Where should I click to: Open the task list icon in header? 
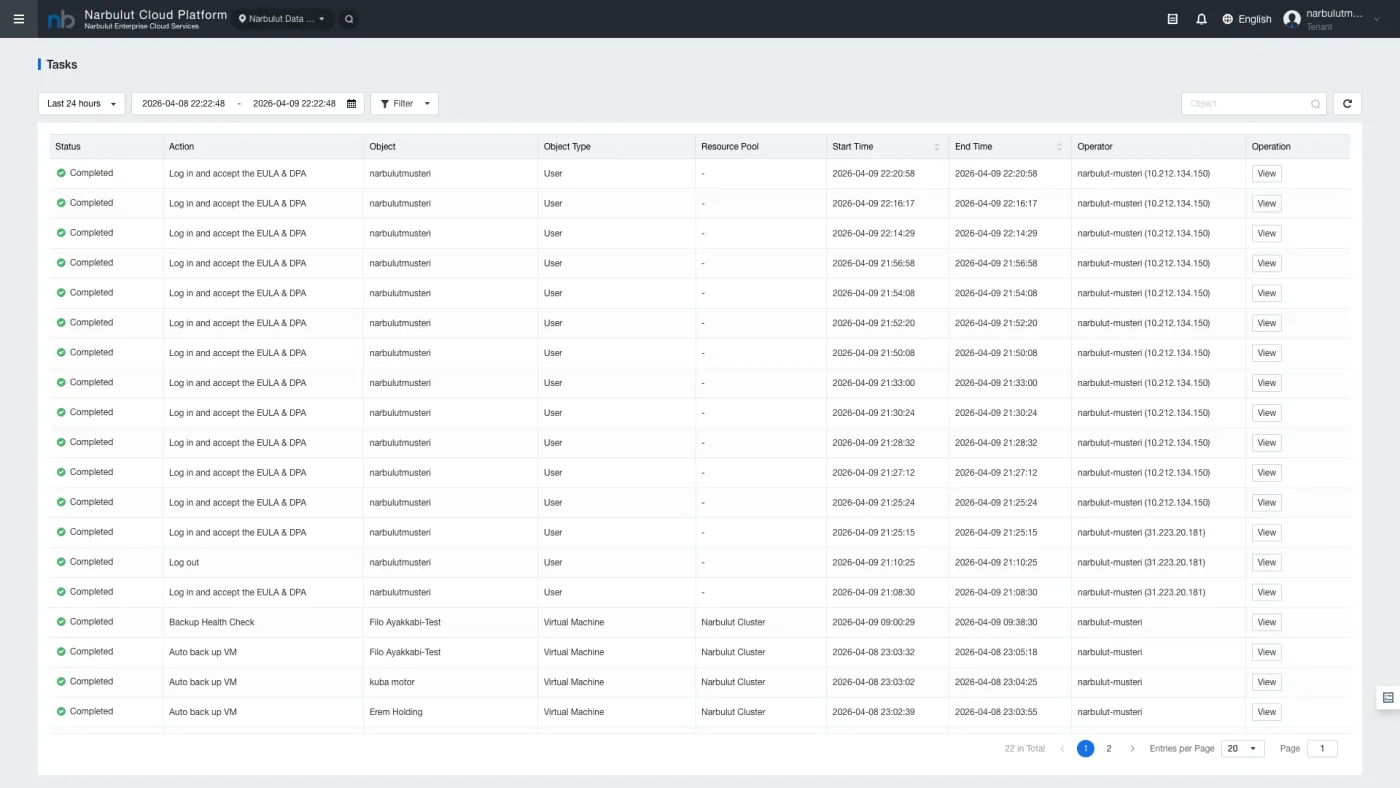pos(1173,19)
